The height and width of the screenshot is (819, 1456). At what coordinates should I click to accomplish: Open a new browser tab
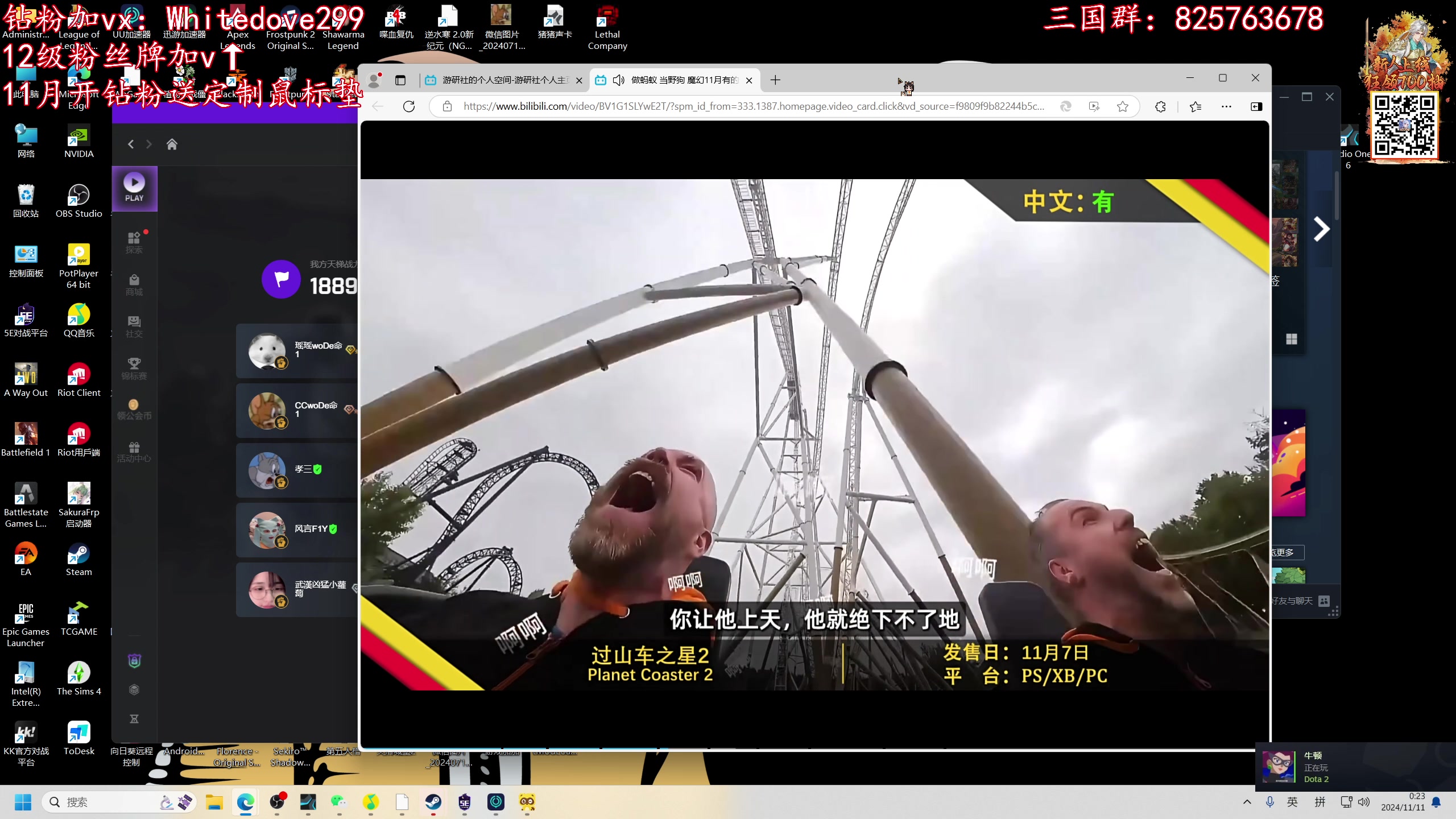click(x=775, y=80)
